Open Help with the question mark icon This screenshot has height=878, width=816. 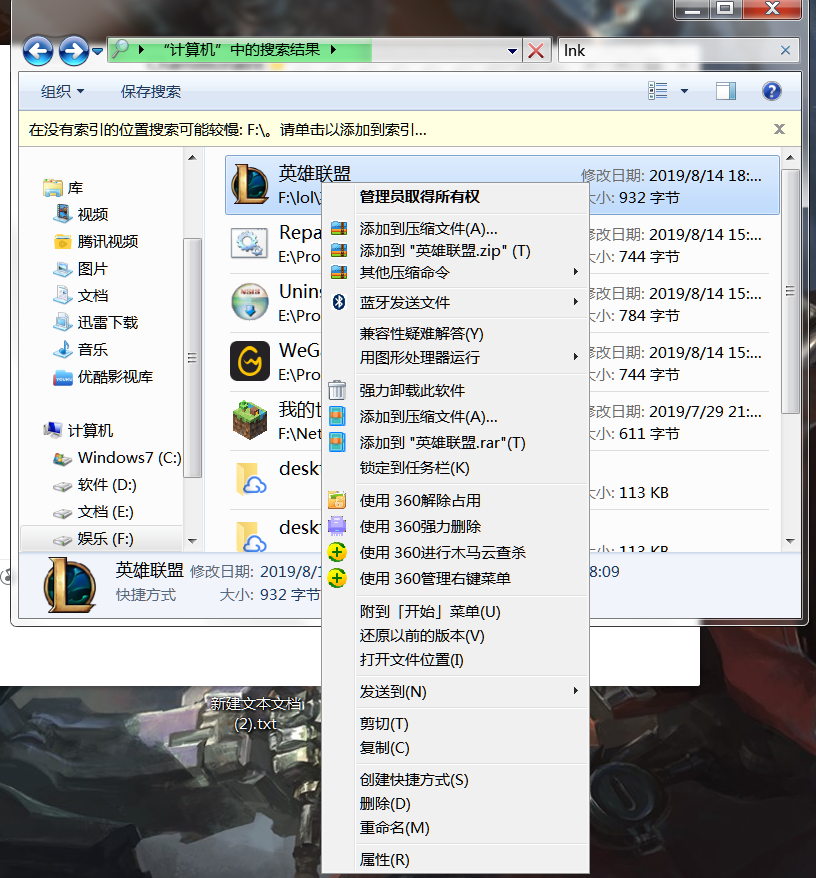[x=772, y=91]
